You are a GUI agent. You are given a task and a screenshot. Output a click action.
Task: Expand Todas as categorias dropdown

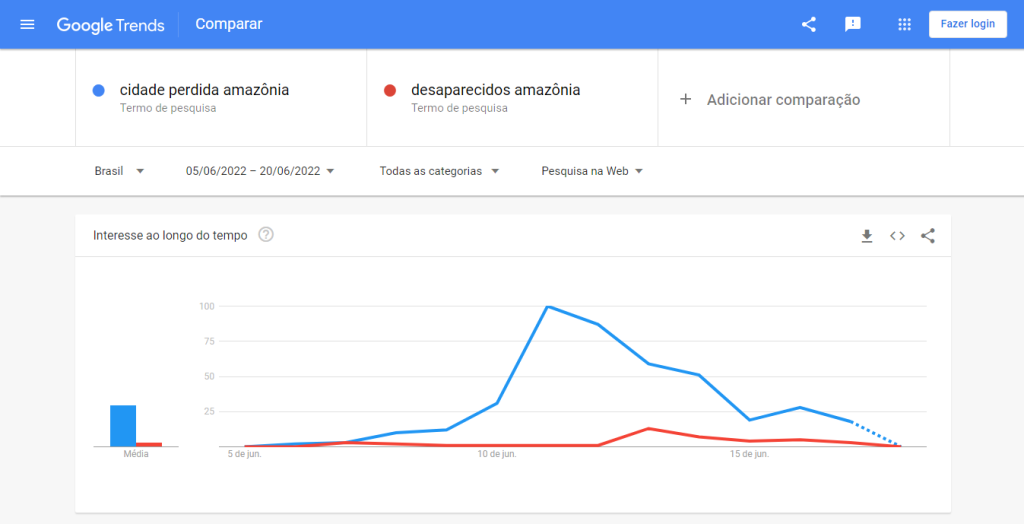[439, 171]
